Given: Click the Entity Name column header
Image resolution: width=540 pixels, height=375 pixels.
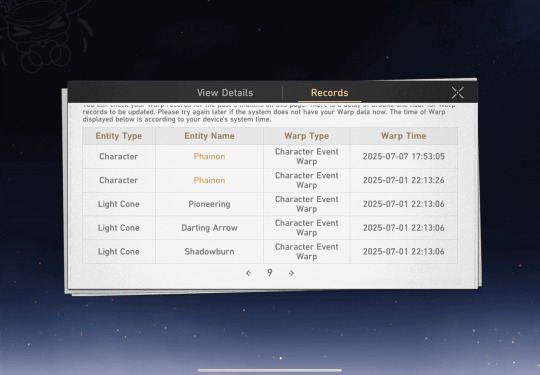Looking at the screenshot, I should (209, 136).
